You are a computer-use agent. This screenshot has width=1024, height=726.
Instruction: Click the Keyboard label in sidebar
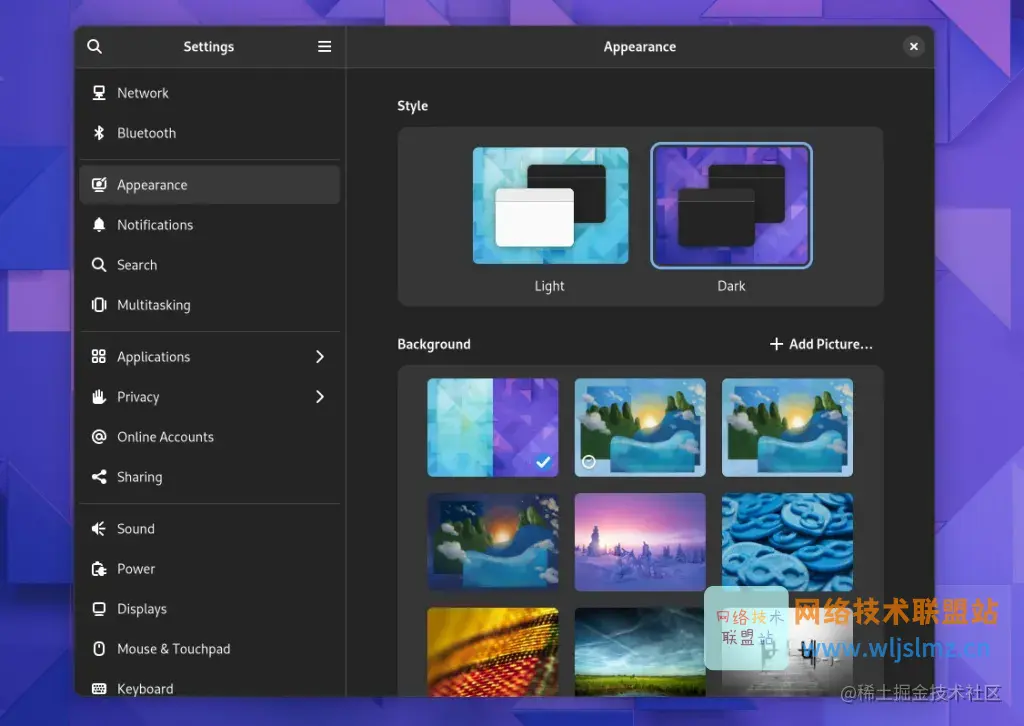tap(145, 689)
